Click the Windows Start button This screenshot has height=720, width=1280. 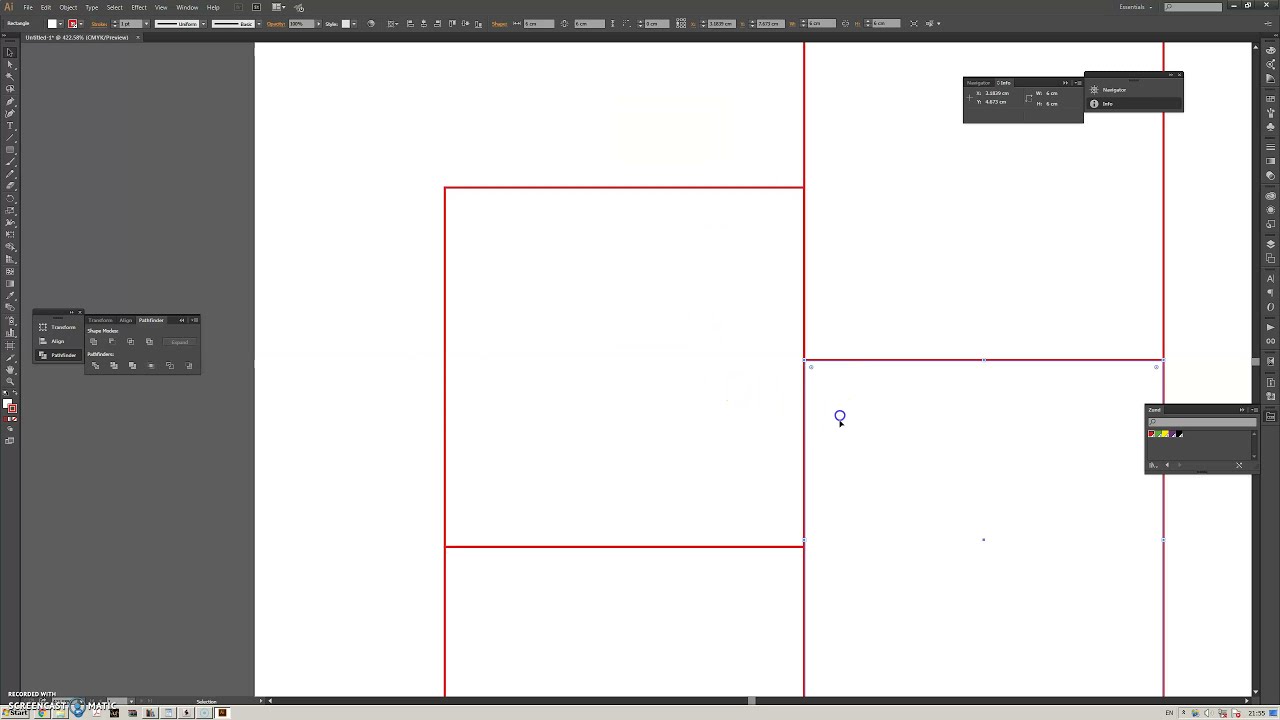pyautogui.click(x=15, y=713)
